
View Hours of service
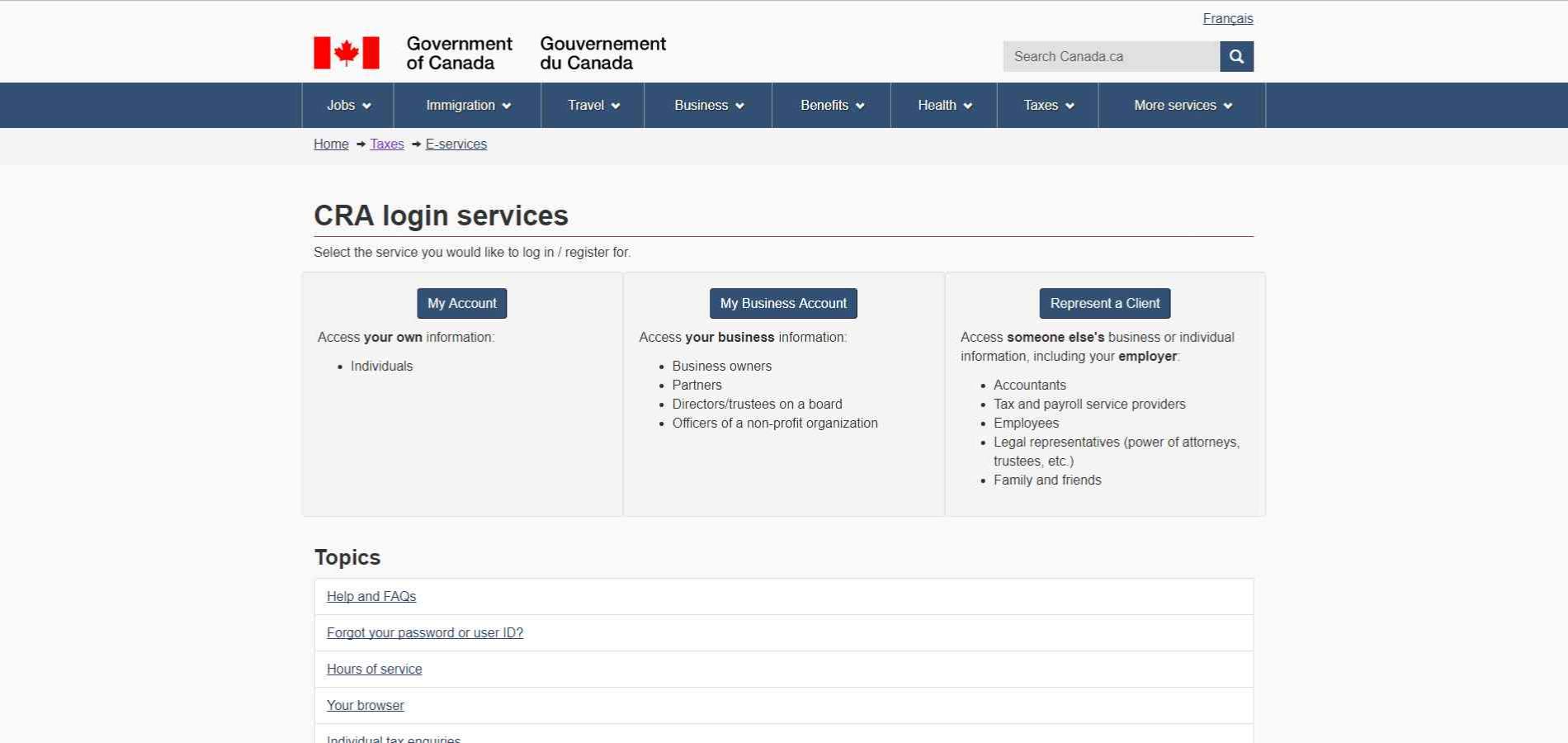click(x=375, y=669)
